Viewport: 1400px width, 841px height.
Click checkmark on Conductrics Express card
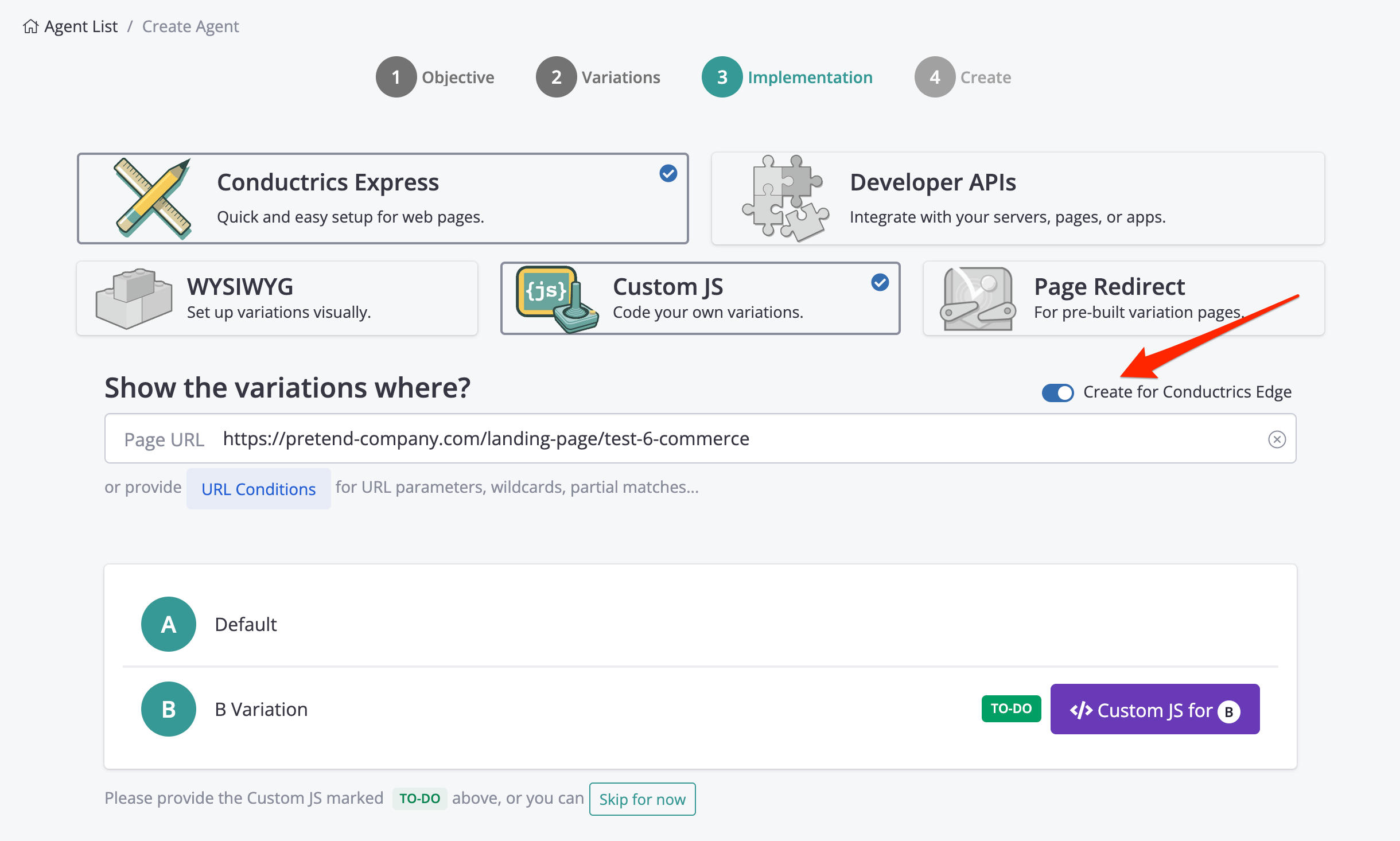click(x=668, y=173)
